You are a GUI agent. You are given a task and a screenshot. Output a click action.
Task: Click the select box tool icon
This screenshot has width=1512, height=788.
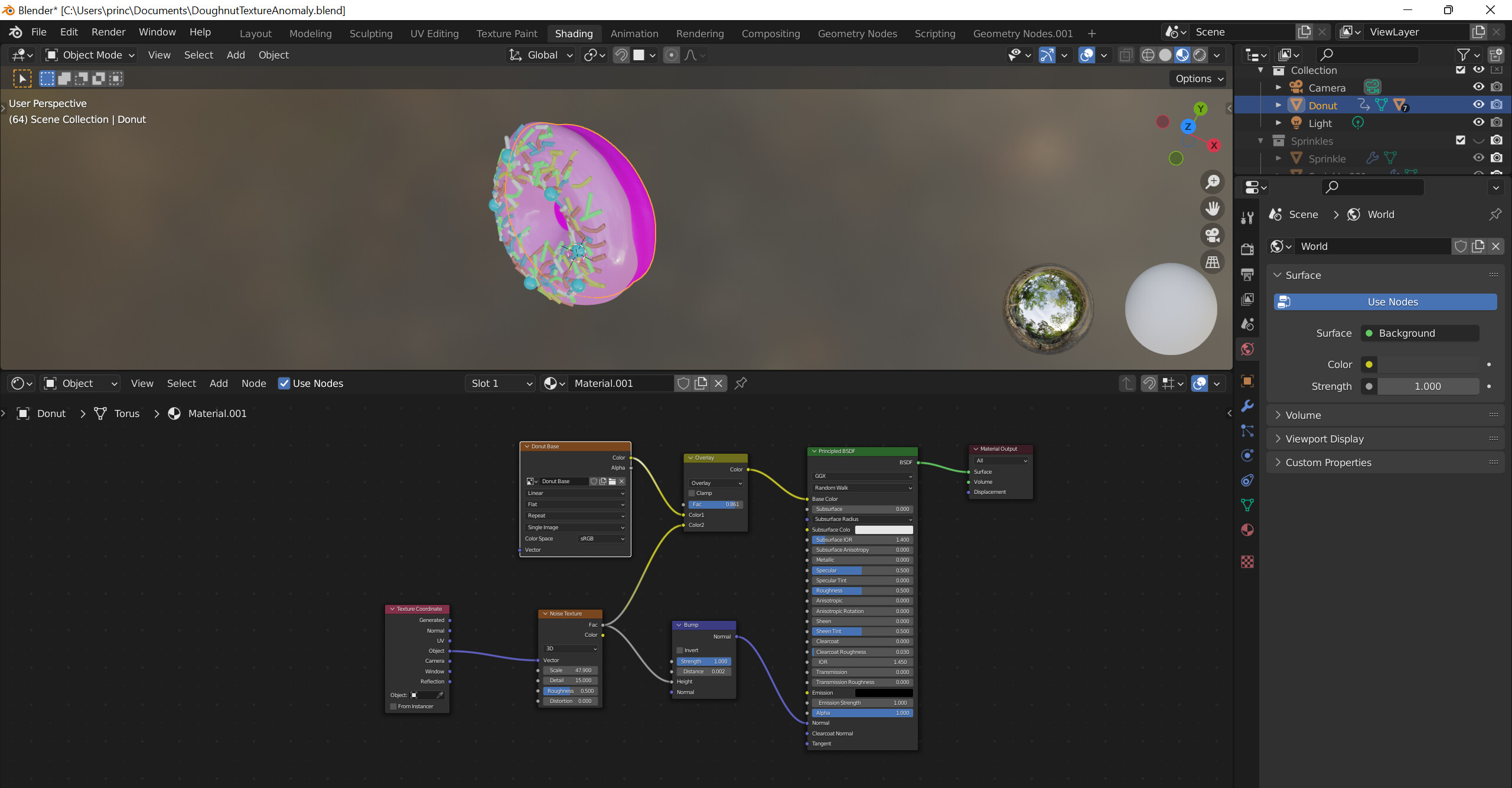click(x=22, y=79)
